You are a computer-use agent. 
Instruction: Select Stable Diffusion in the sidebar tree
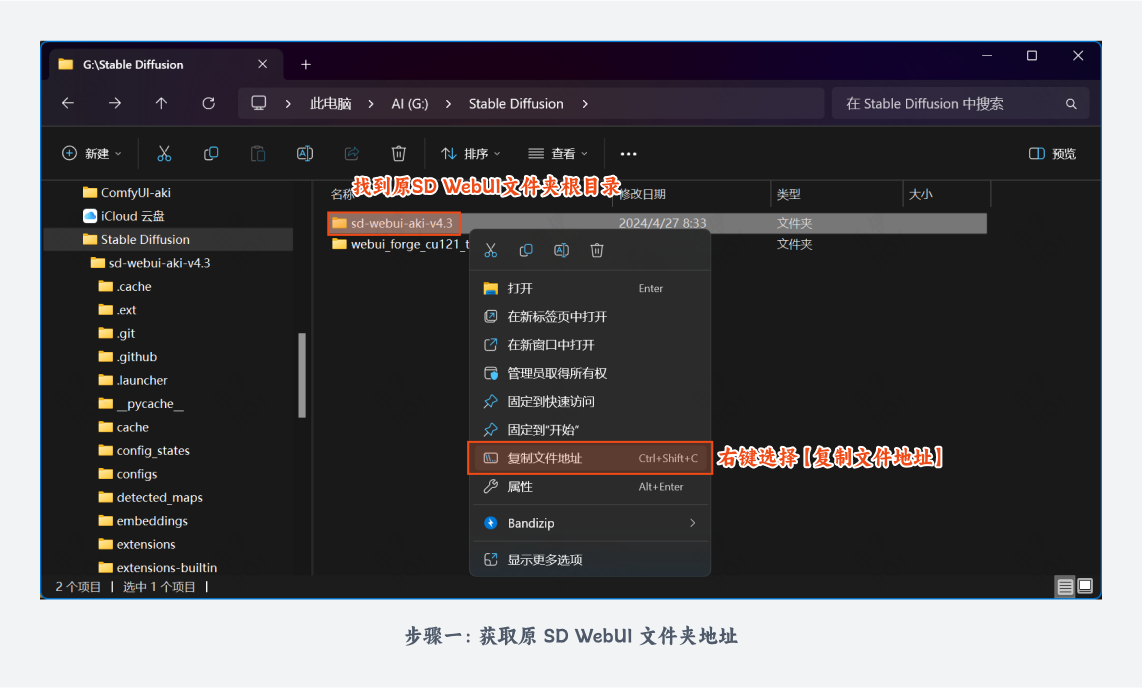[168, 240]
